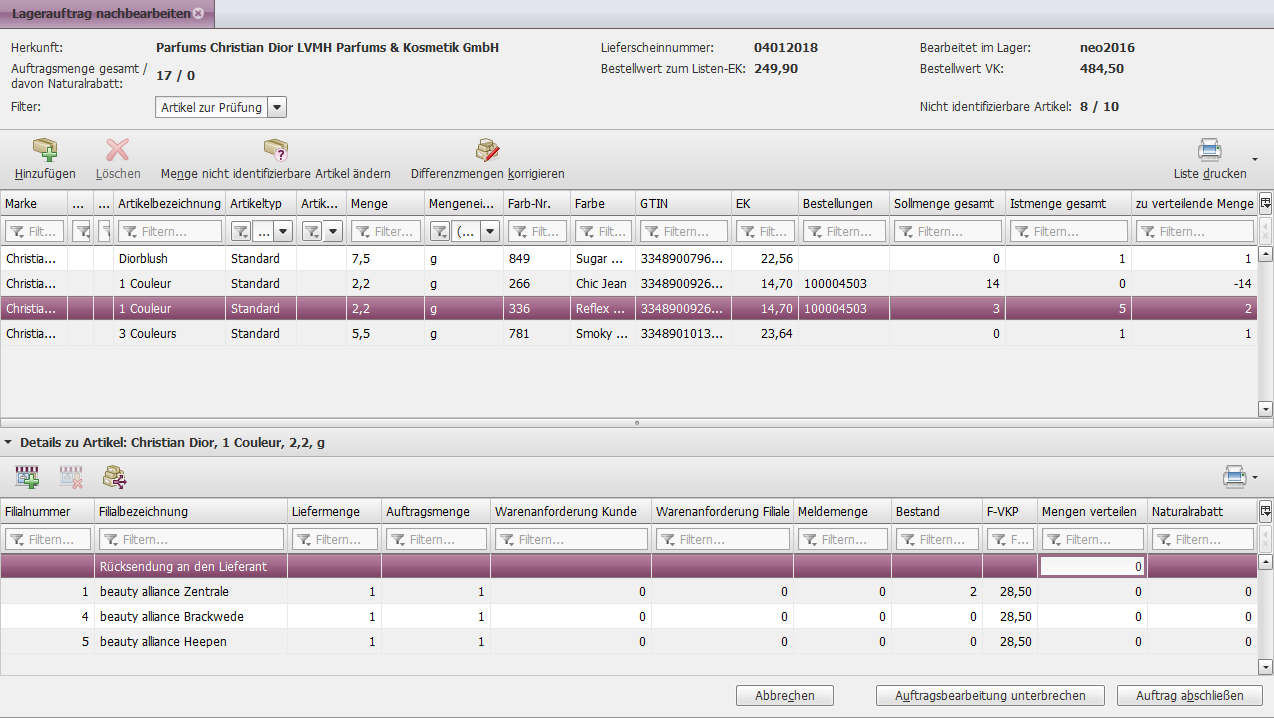The height and width of the screenshot is (718, 1274).
Task: Sort by Istmenge gesamt column header
Action: tap(1068, 203)
